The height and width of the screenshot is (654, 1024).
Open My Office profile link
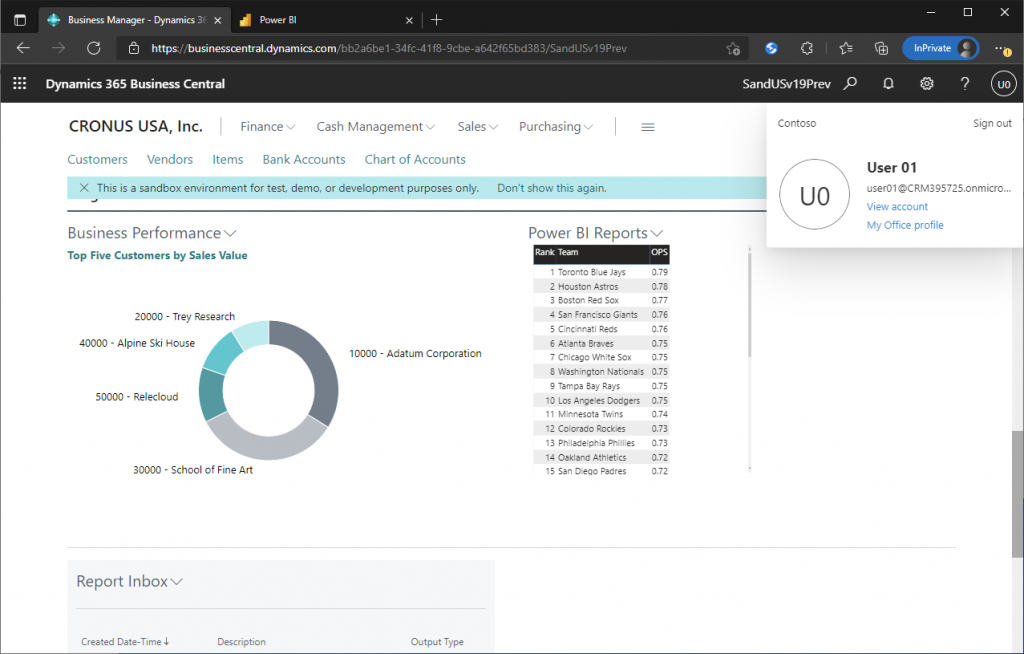click(x=904, y=225)
